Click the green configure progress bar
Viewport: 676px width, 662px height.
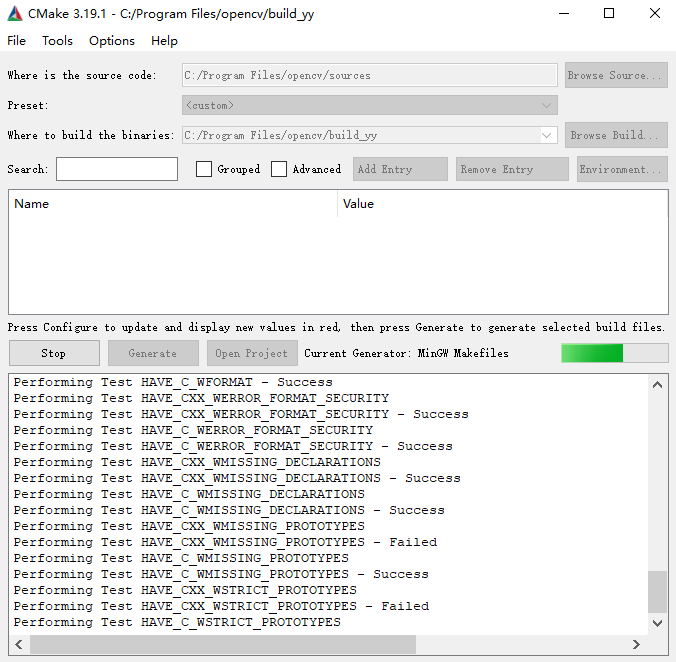coord(614,353)
